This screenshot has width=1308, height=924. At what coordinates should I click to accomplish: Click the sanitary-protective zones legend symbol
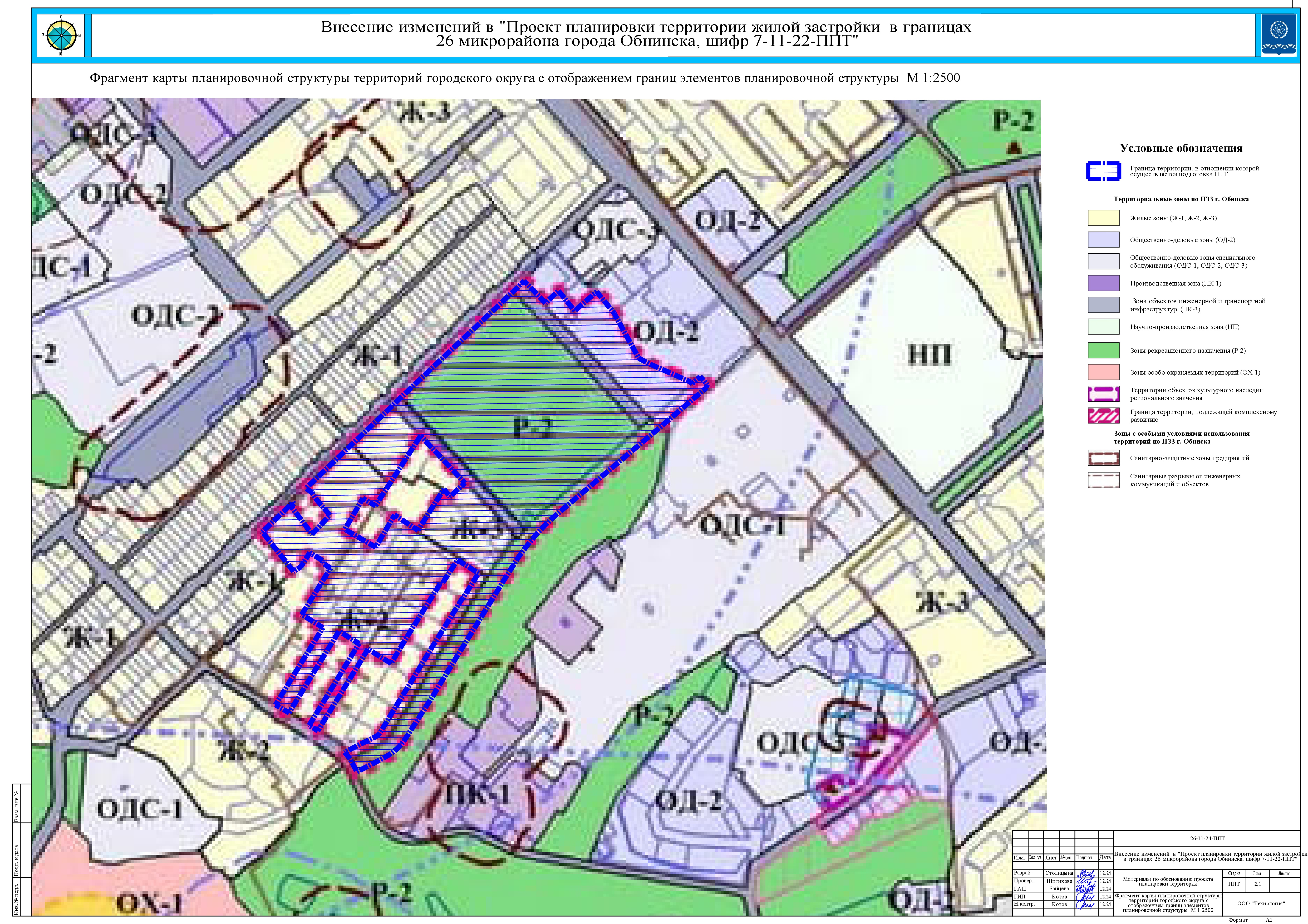[x=1104, y=458]
